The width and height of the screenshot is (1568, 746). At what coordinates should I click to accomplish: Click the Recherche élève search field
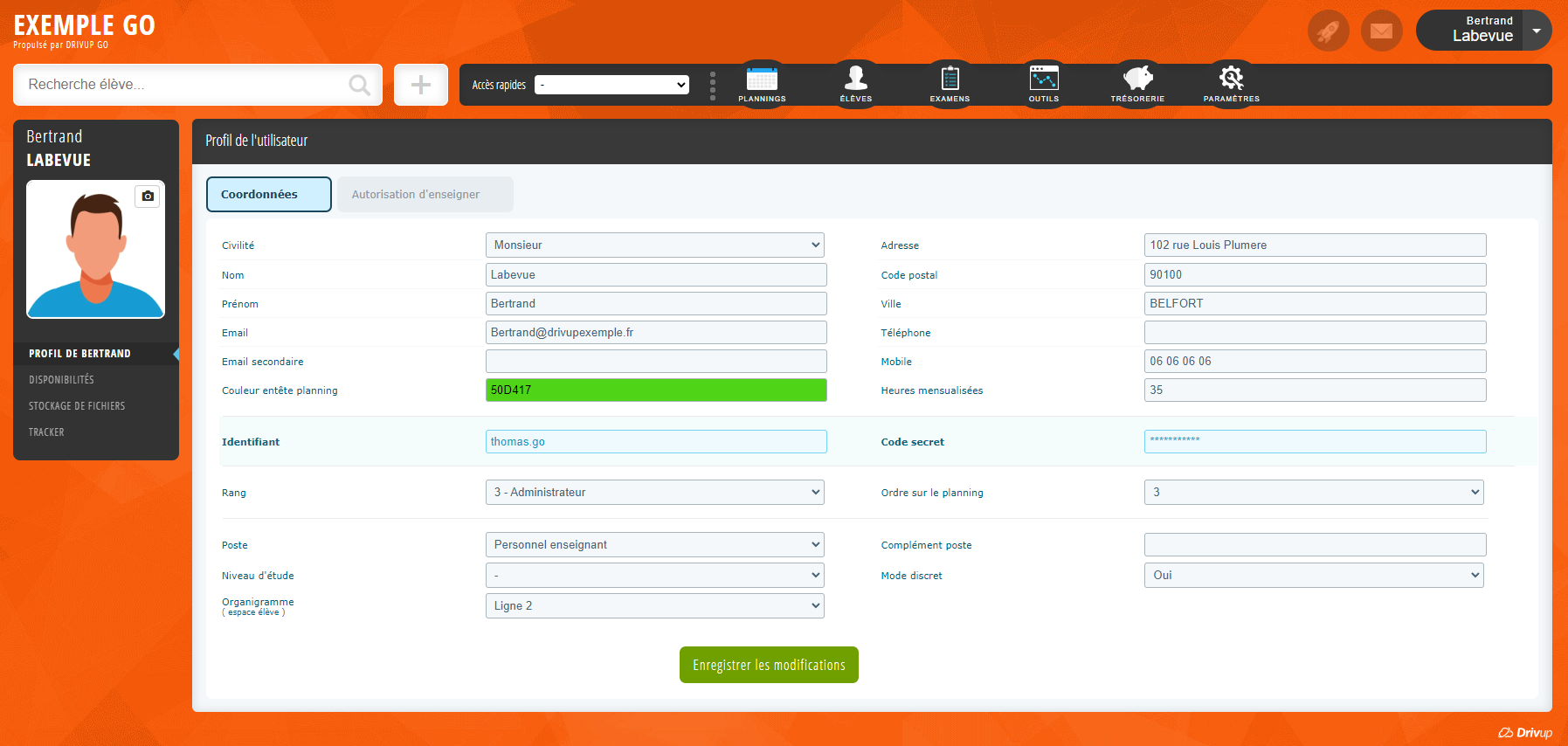point(183,85)
